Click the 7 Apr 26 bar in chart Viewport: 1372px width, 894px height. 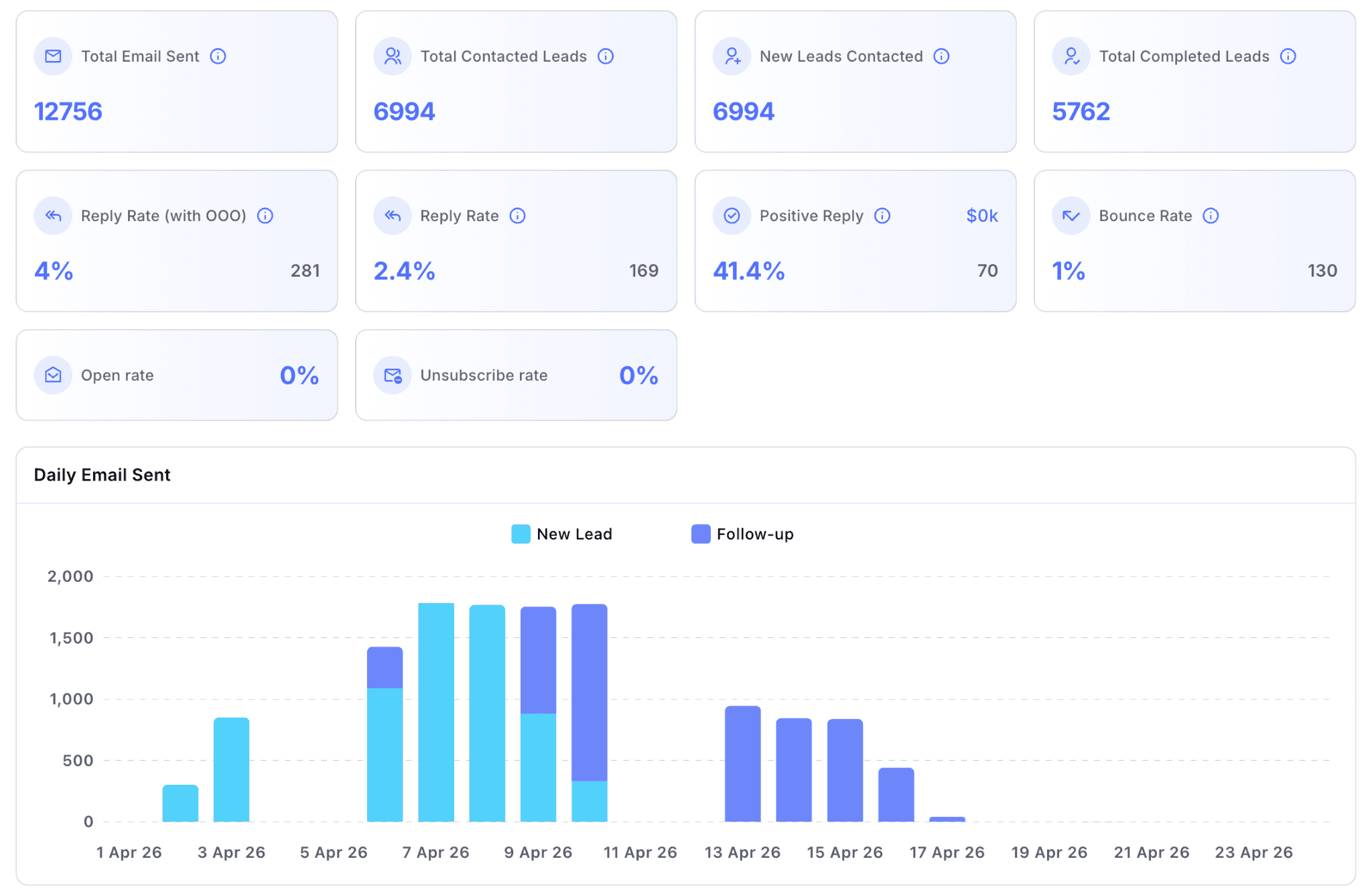[436, 712]
